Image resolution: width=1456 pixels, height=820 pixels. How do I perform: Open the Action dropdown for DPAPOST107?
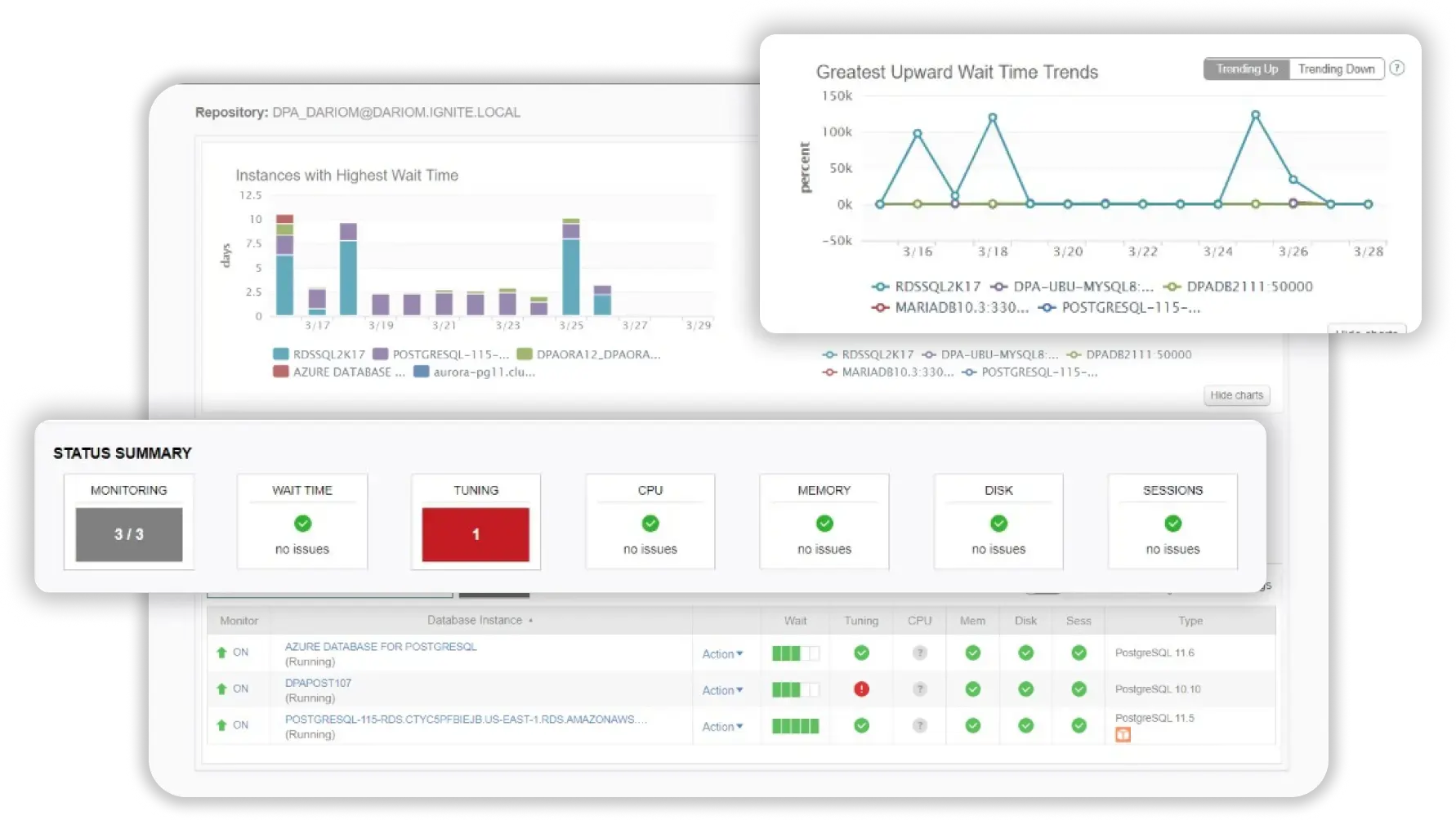pos(722,689)
